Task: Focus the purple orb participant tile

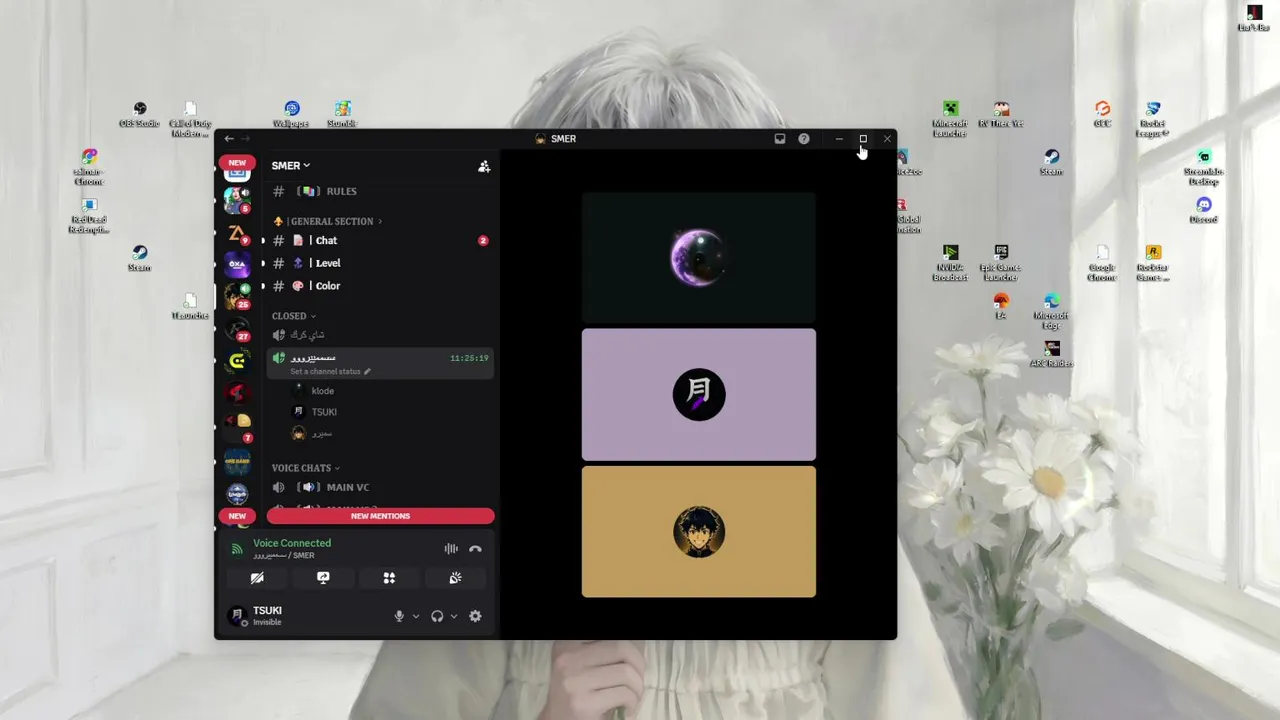Action: 699,257
